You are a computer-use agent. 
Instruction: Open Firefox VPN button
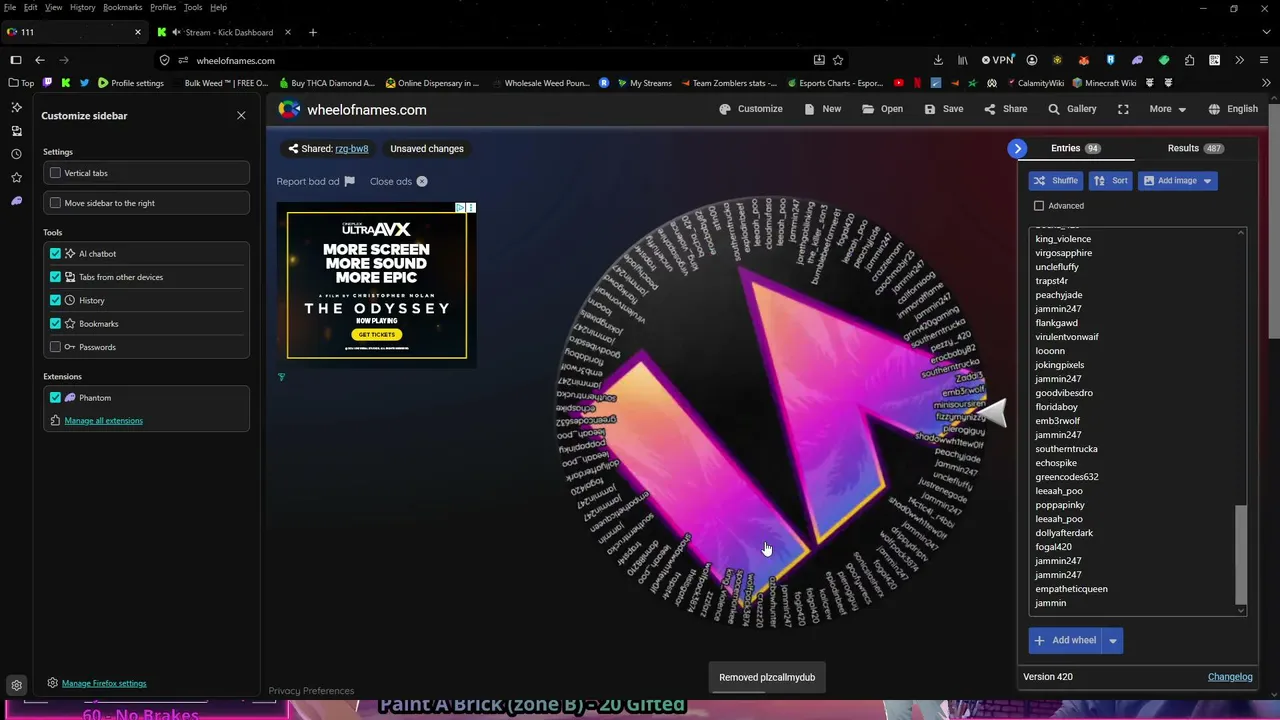coord(997,60)
